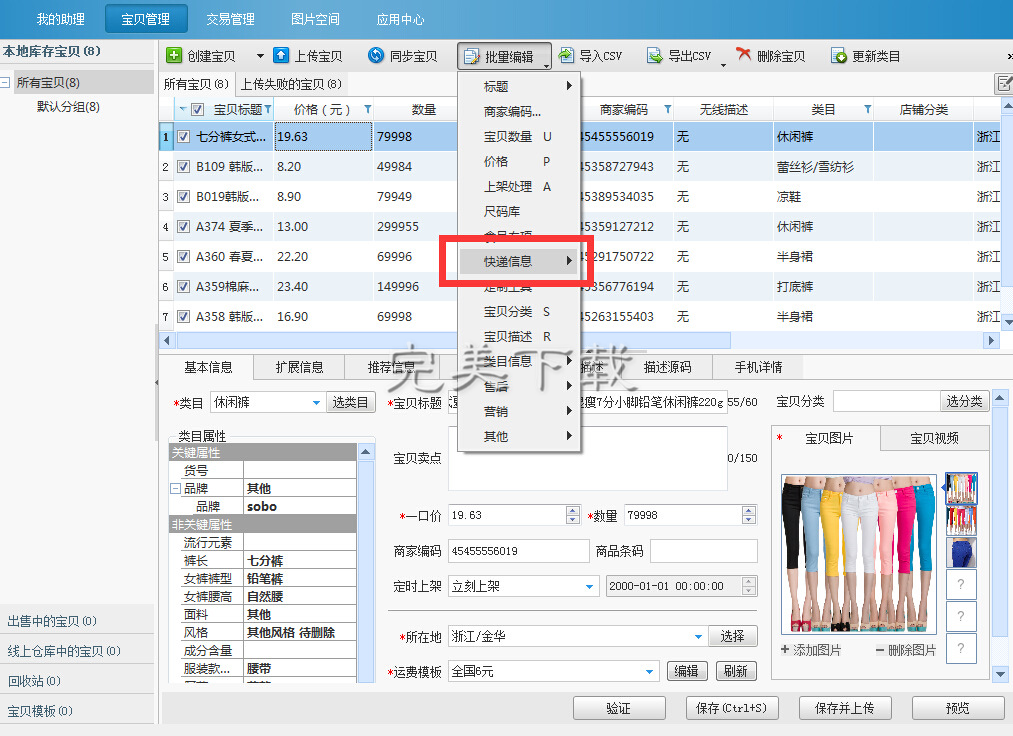Expand the 定时上架 立刻上架 dropdown
The image size is (1013, 736).
point(589,586)
